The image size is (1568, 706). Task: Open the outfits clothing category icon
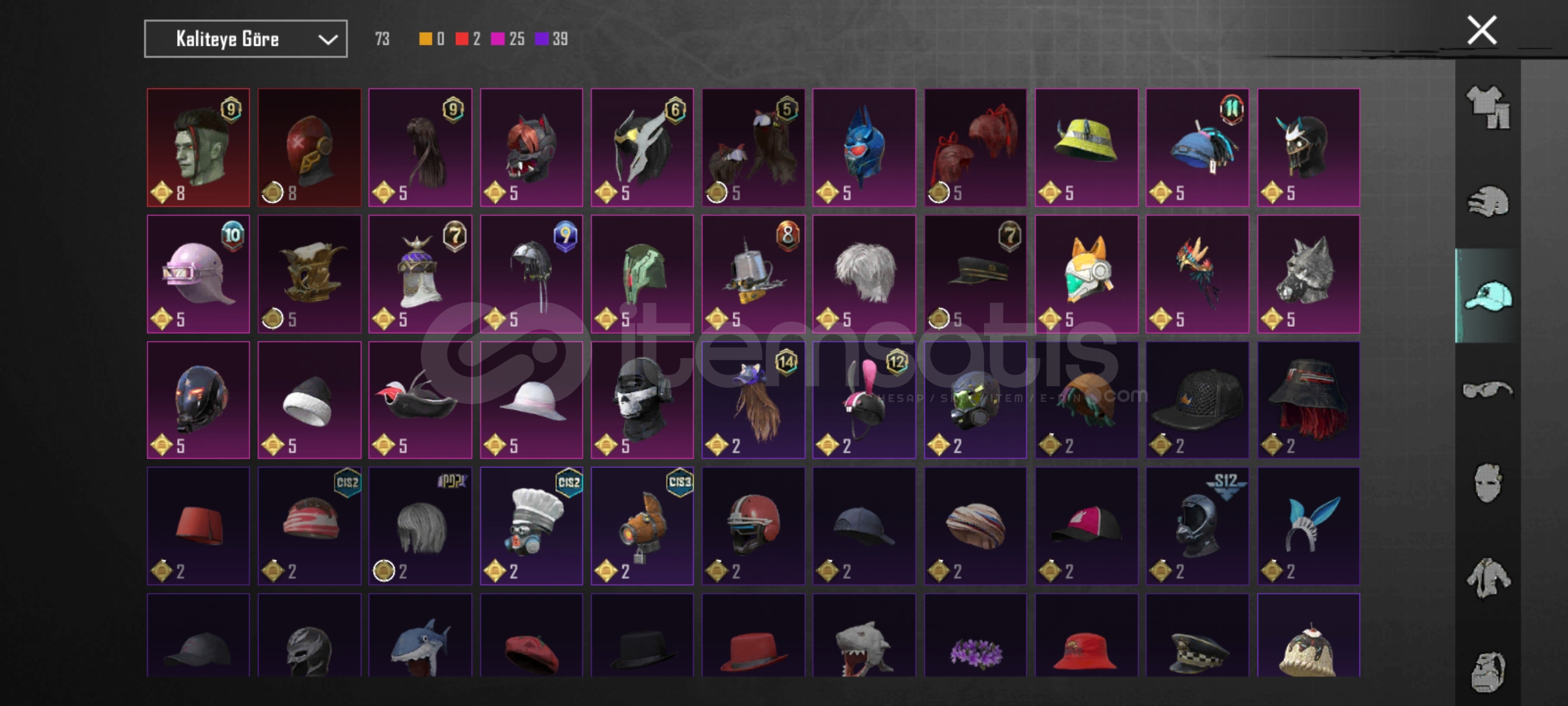(1488, 107)
